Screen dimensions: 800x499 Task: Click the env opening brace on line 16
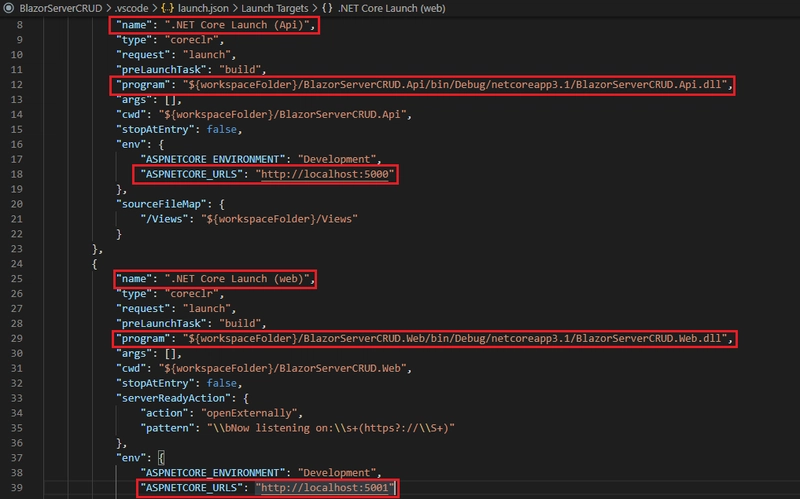pos(161,144)
